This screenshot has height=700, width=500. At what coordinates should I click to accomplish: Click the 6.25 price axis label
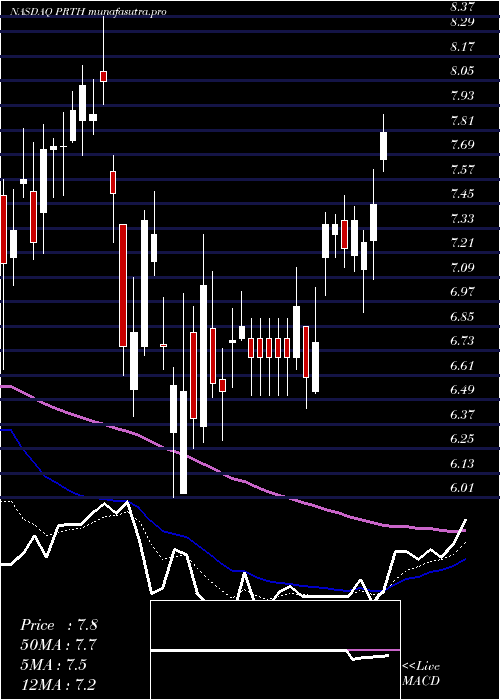pyautogui.click(x=464, y=439)
